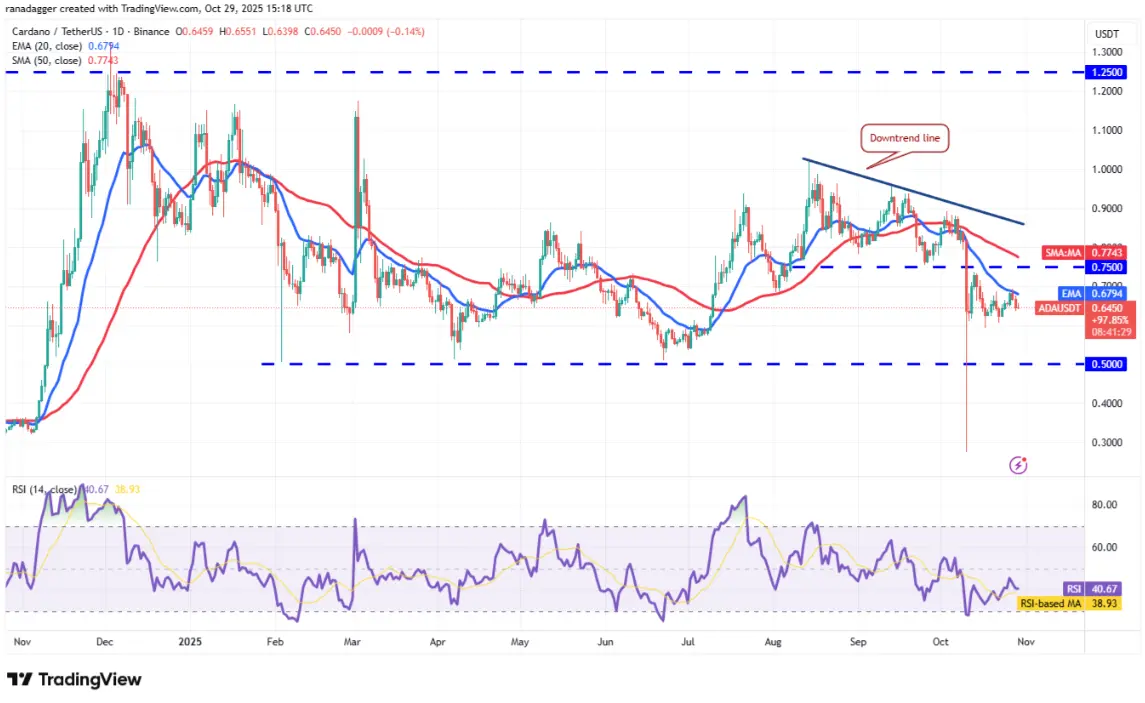Click the Nov label at time axis end
This screenshot has width=1145, height=703.
[1026, 642]
